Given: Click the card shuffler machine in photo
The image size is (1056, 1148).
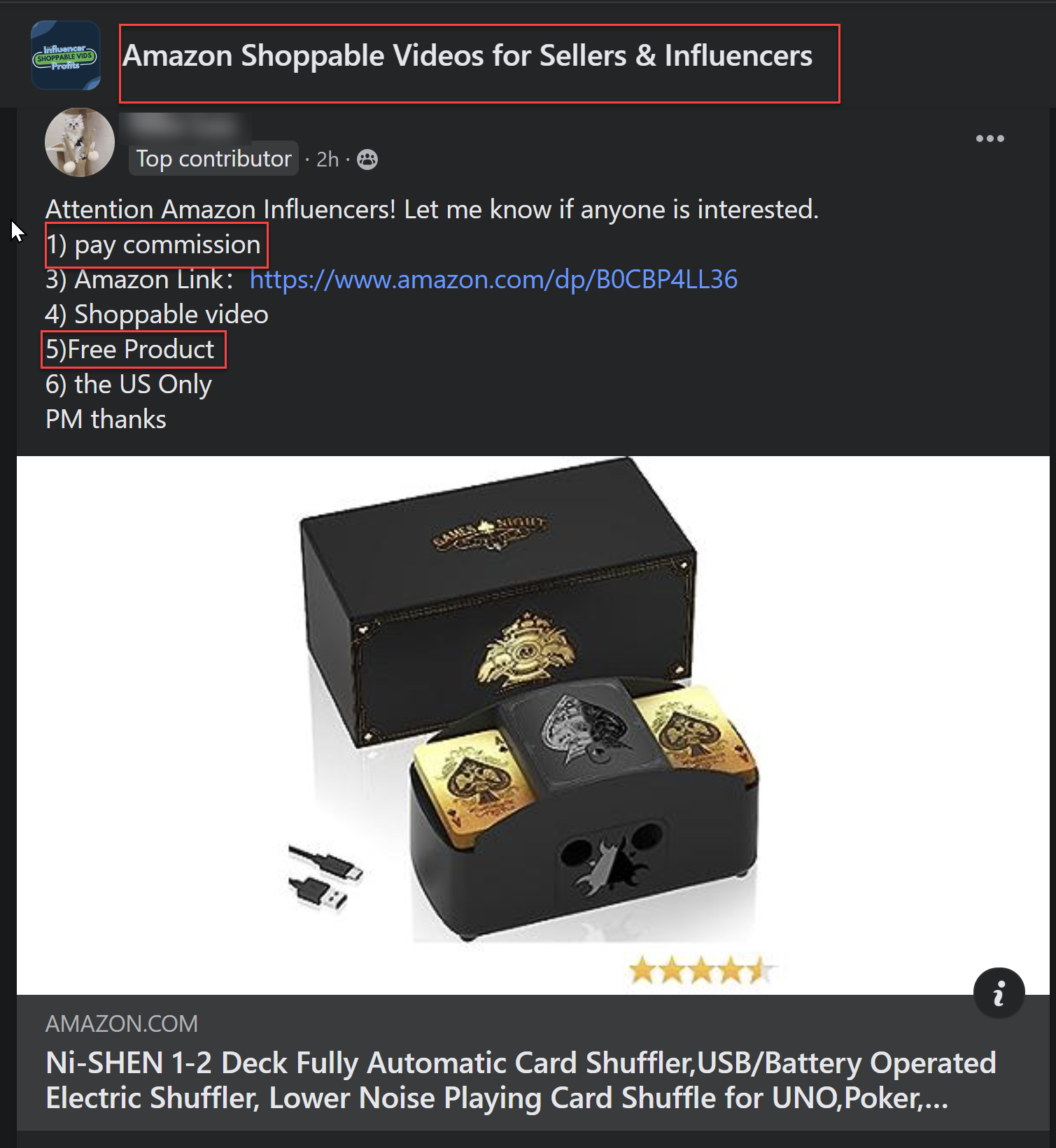Looking at the screenshot, I should point(584,805).
